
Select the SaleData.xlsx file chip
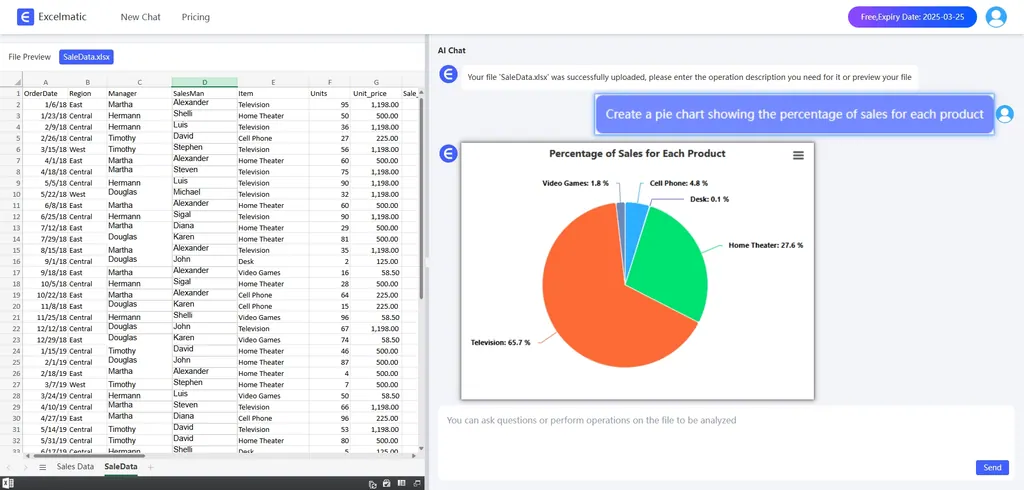coord(86,57)
